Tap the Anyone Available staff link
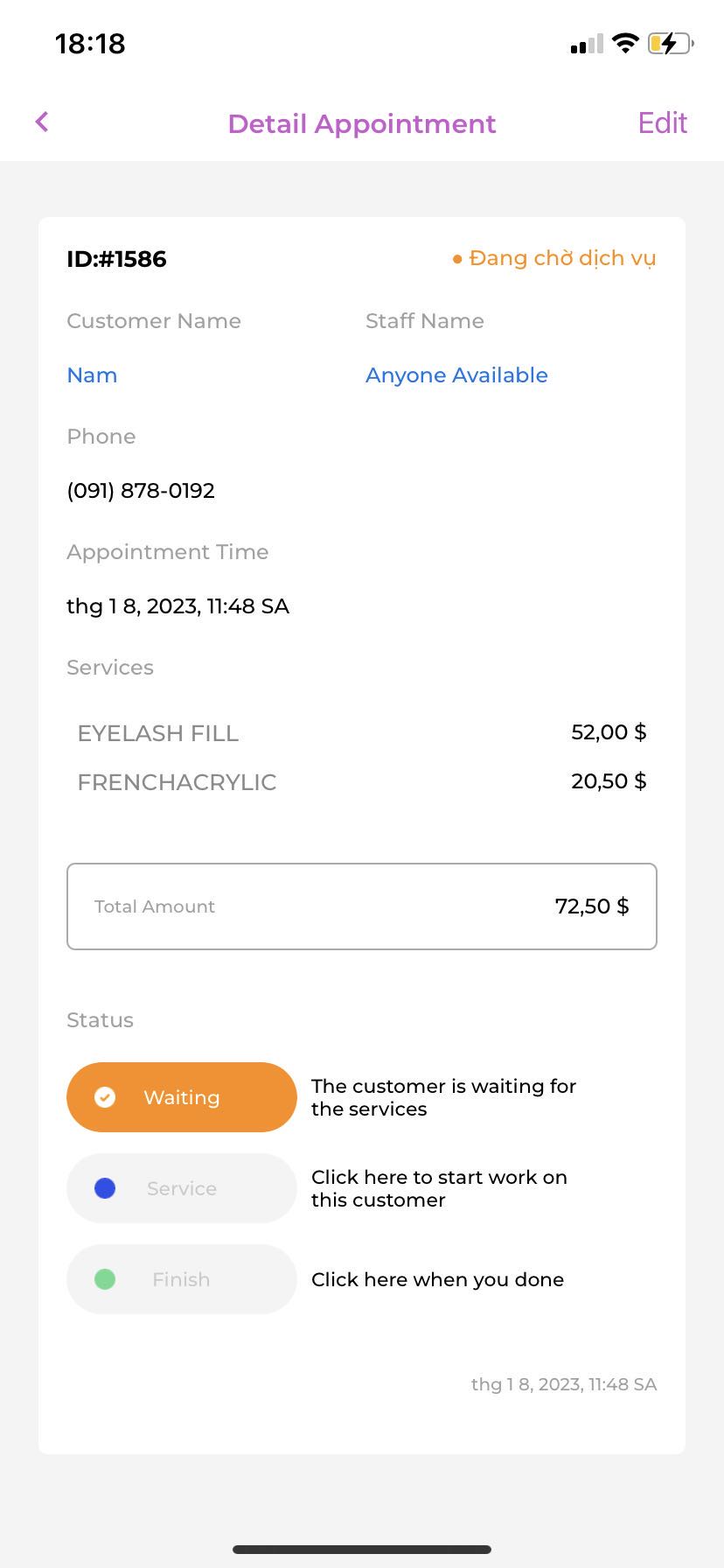This screenshot has width=724, height=1568. coord(456,375)
